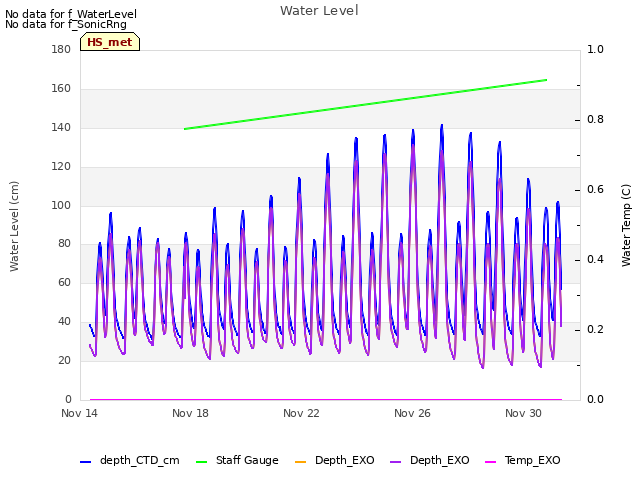Select 'No data for f_WaterLevel' message
Viewport: 640px width, 480px height.
click(71, 14)
